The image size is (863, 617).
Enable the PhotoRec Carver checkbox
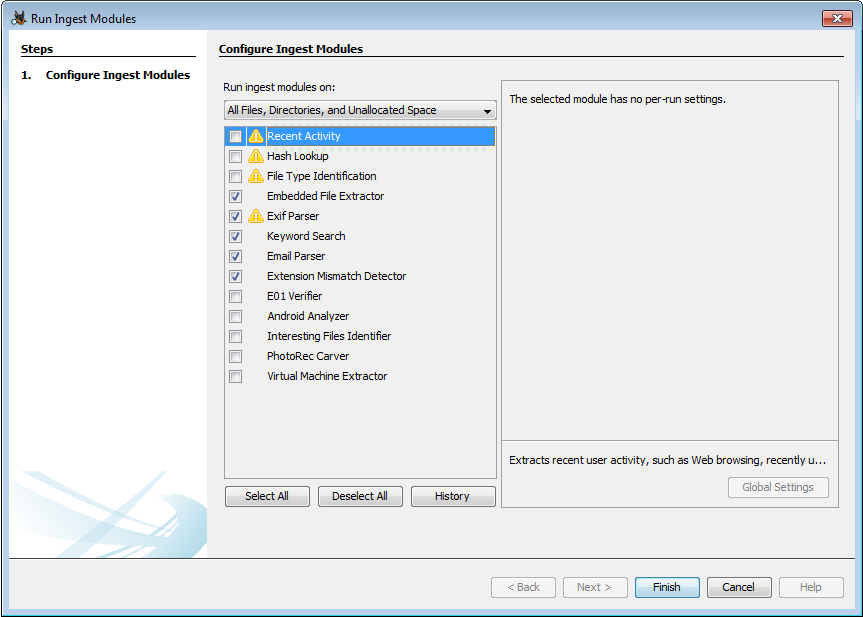[235, 356]
